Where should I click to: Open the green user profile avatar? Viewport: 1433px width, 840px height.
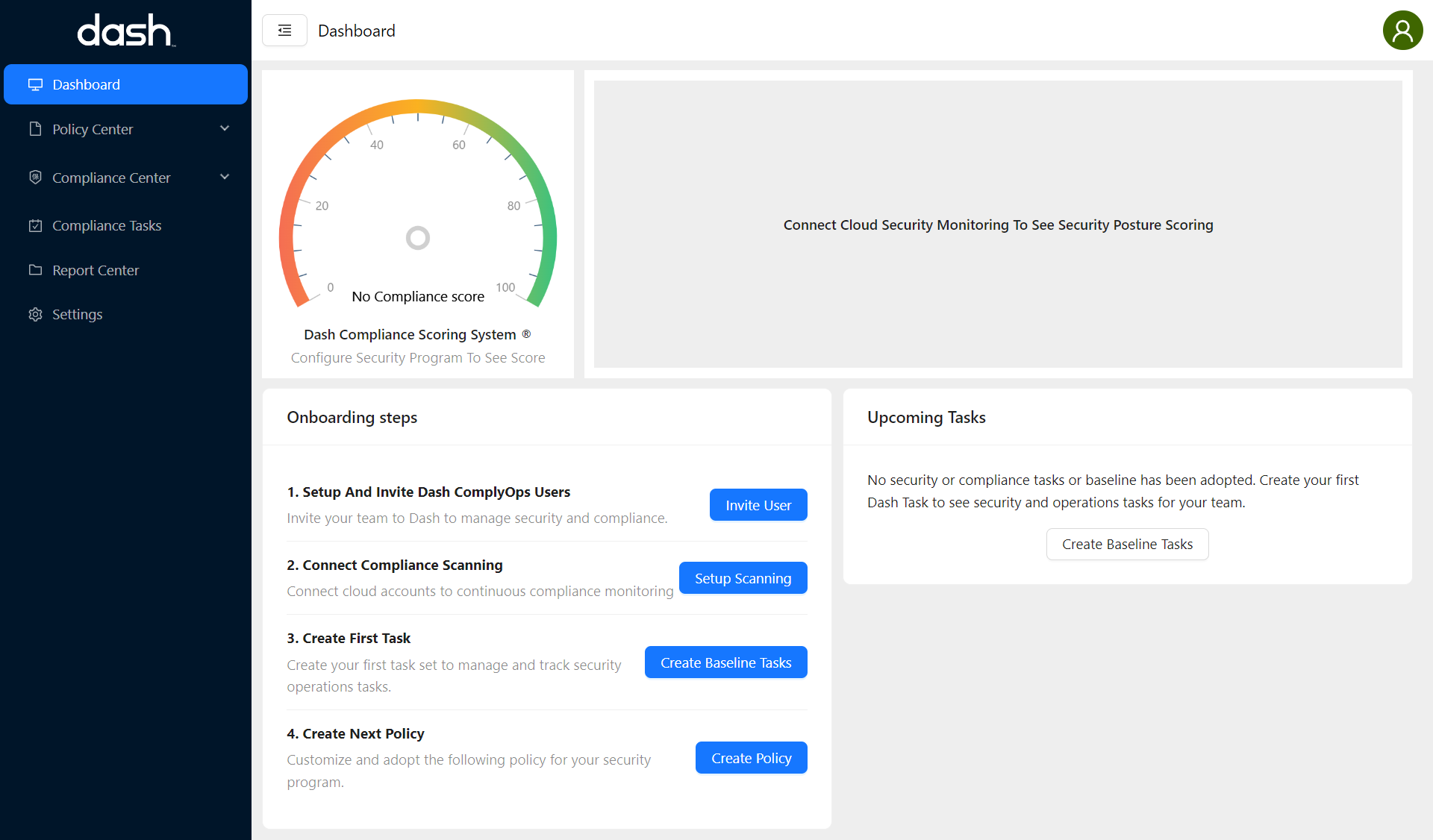1402,31
